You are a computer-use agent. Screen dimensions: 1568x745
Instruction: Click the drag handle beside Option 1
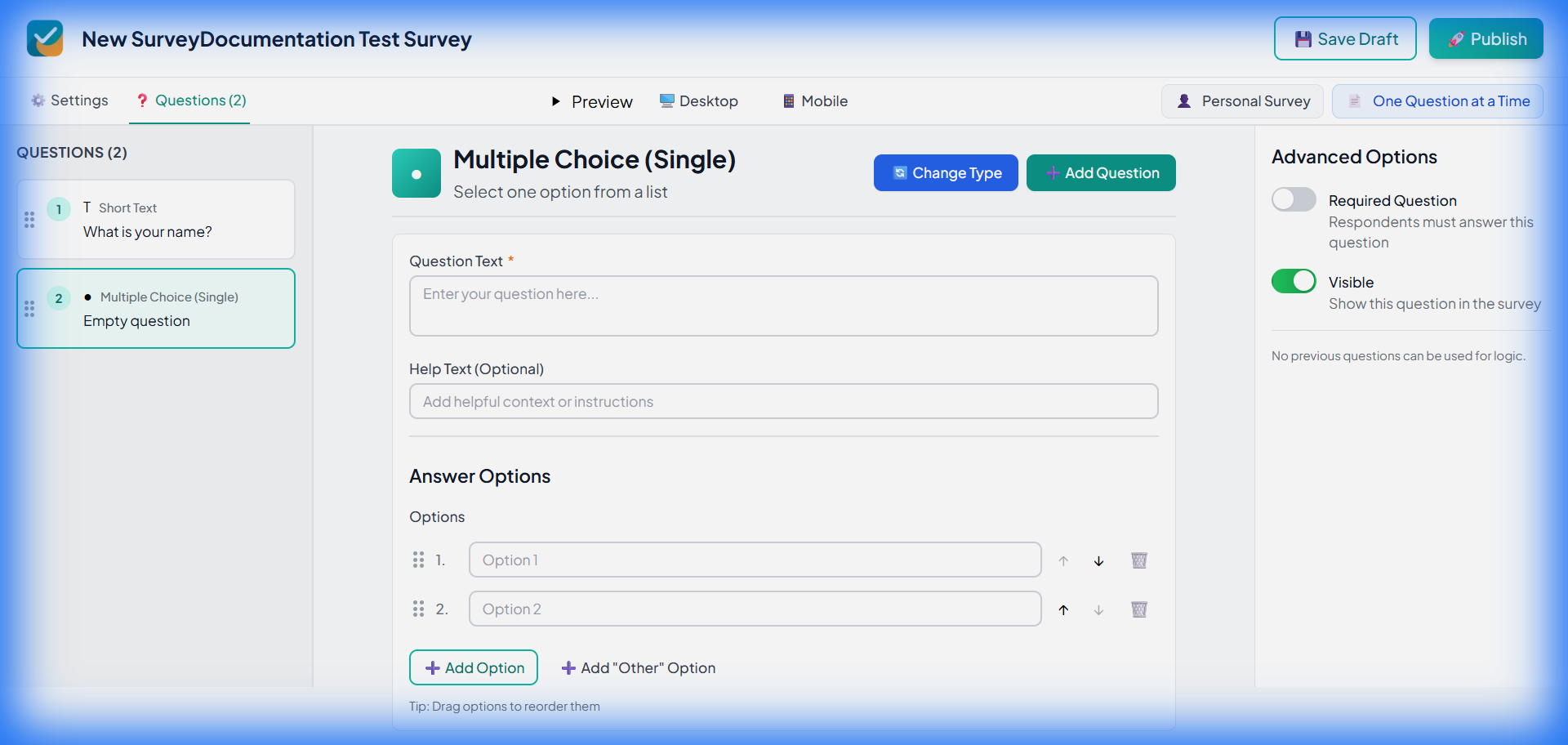(x=419, y=560)
